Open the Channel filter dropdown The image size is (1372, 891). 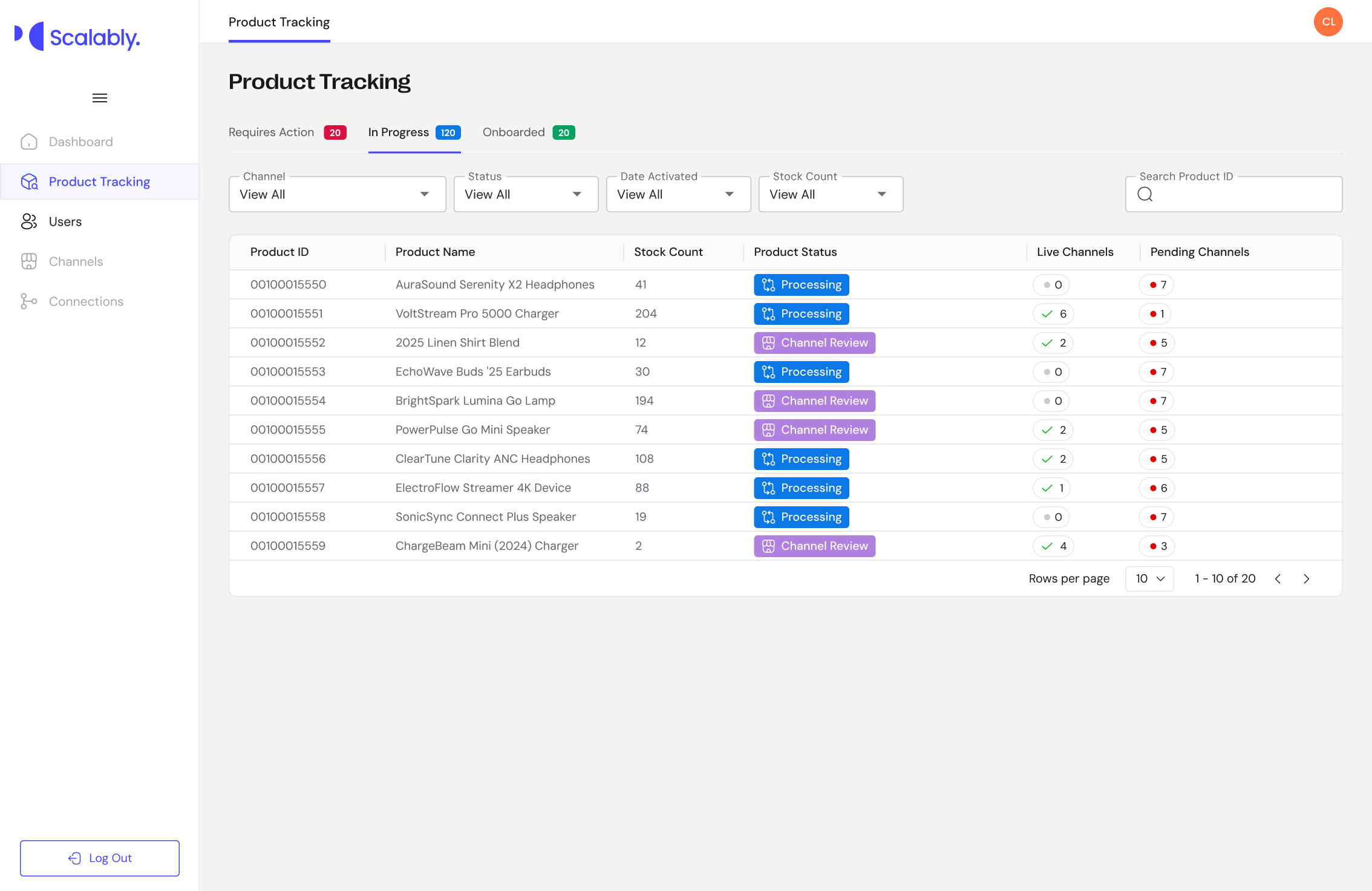(337, 194)
